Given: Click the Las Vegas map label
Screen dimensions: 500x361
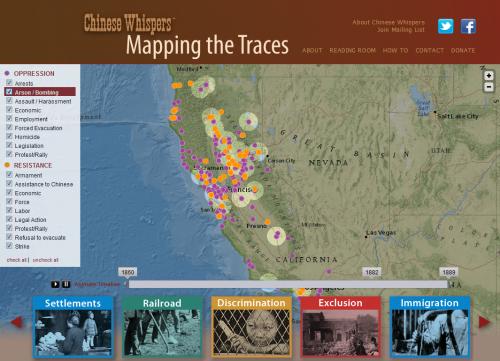Looking at the screenshot, I should point(381,232).
